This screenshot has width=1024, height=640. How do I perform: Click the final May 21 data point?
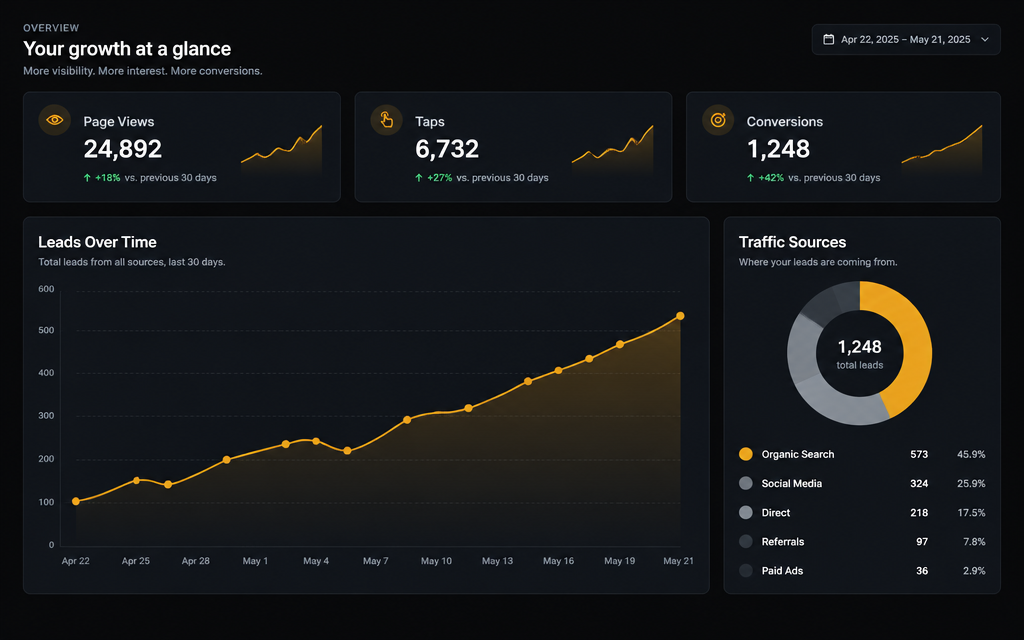pyautogui.click(x=680, y=316)
